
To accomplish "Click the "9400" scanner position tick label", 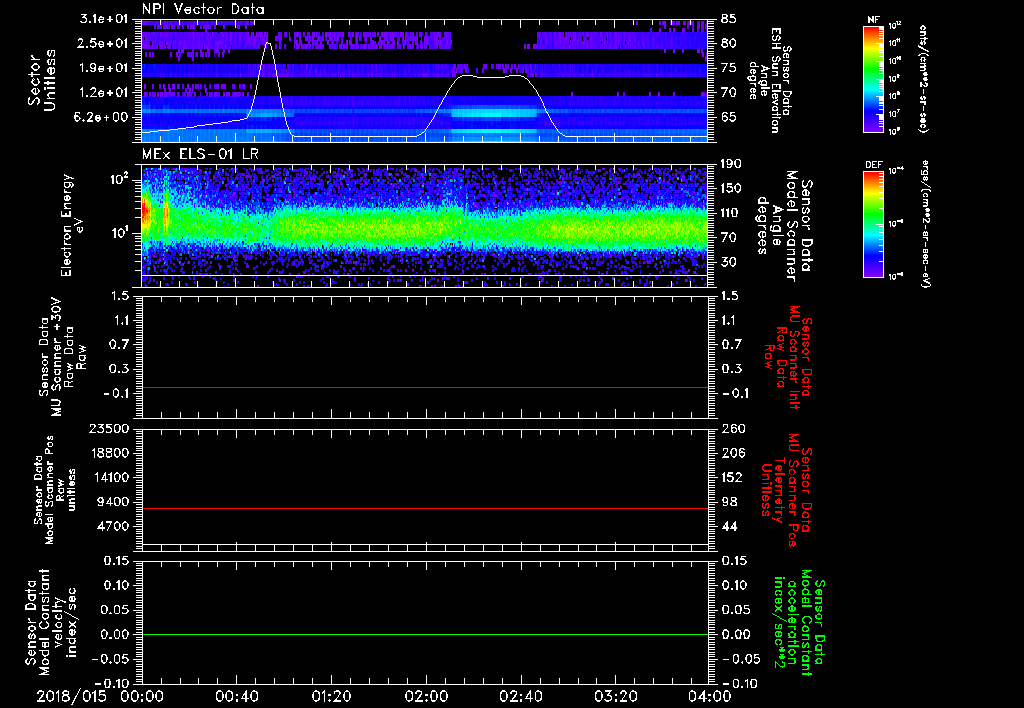I will [x=112, y=502].
